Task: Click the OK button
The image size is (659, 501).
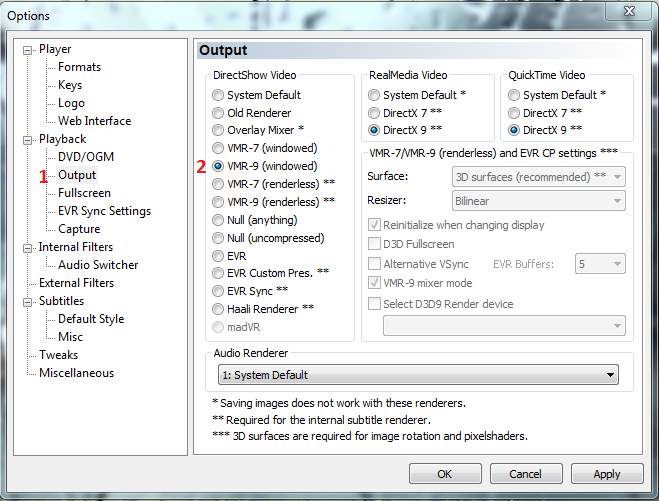Action: pyautogui.click(x=445, y=474)
